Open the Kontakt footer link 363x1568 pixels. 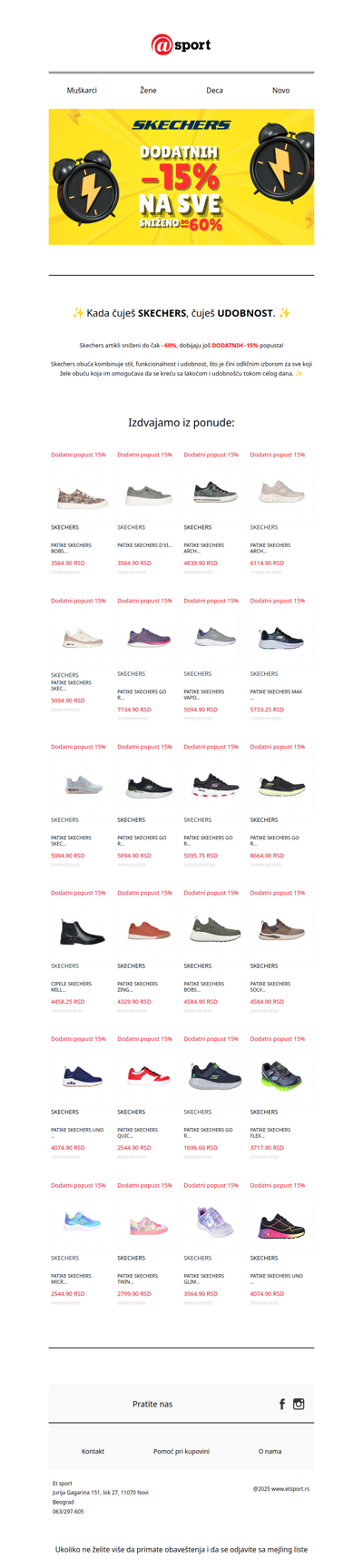[93, 1451]
